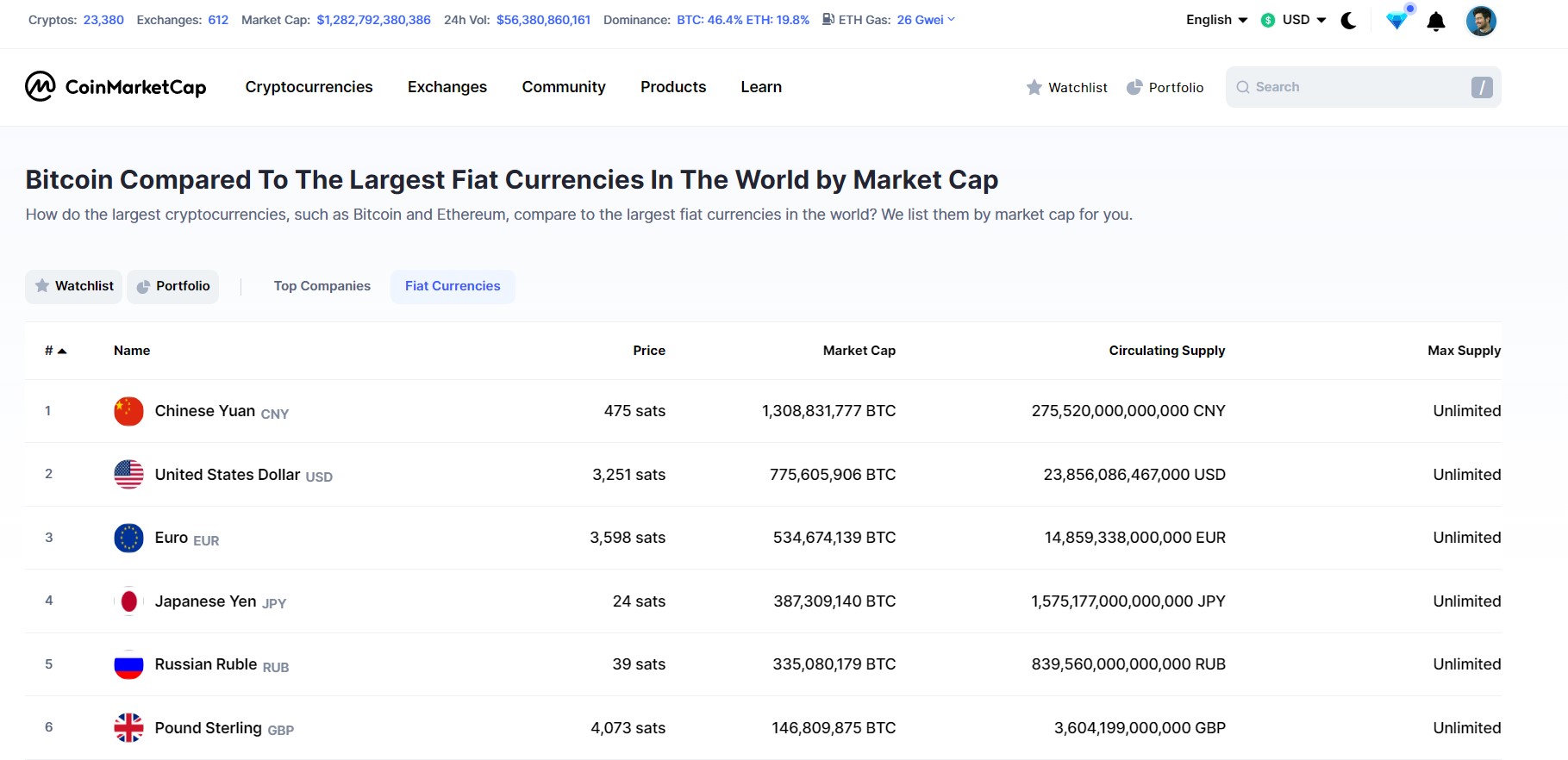Click the Japanese Yen flag icon

click(128, 601)
